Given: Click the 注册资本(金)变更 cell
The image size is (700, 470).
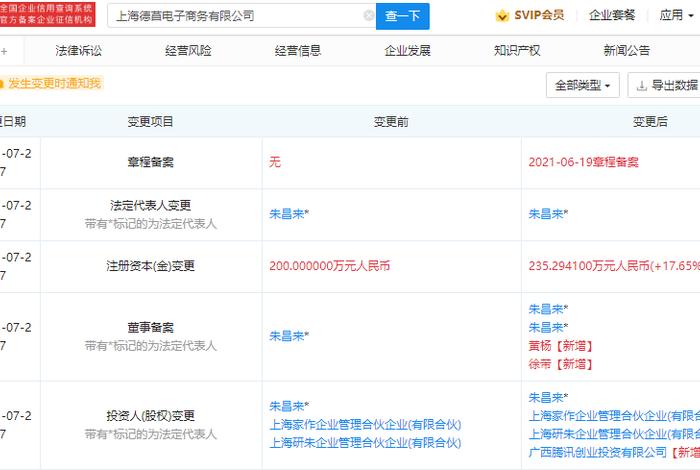Looking at the screenshot, I should (151, 266).
